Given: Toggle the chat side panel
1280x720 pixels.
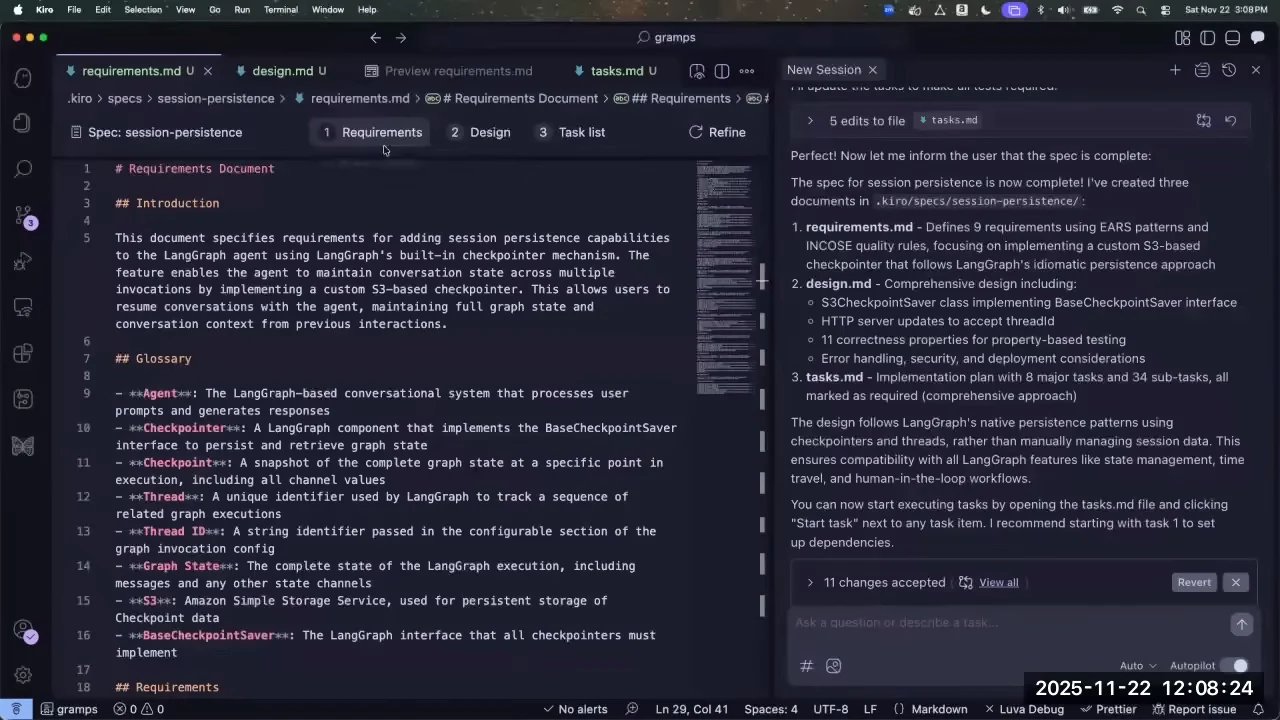Looking at the screenshot, I should [1257, 38].
